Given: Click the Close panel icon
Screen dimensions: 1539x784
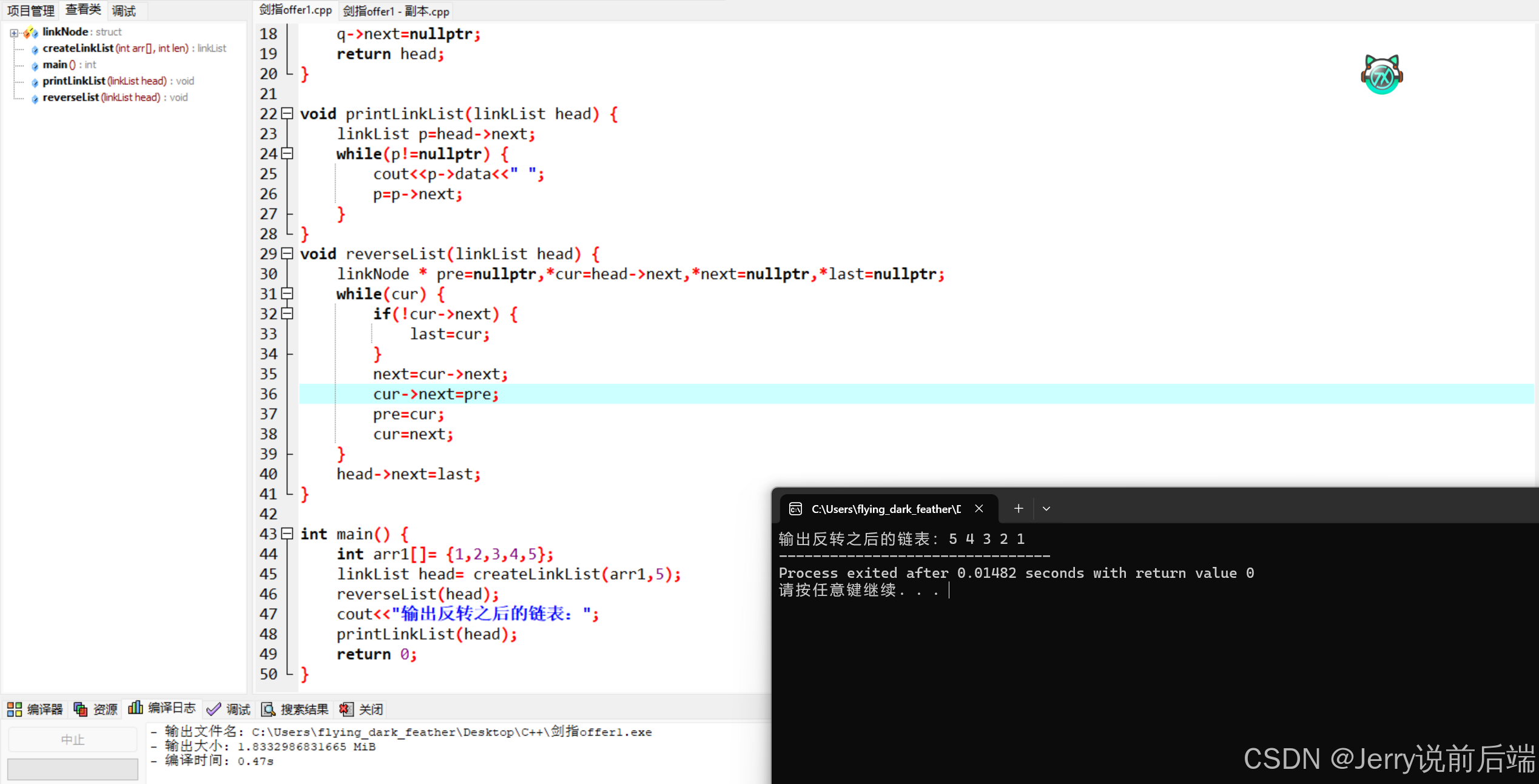Looking at the screenshot, I should pyautogui.click(x=346, y=709).
